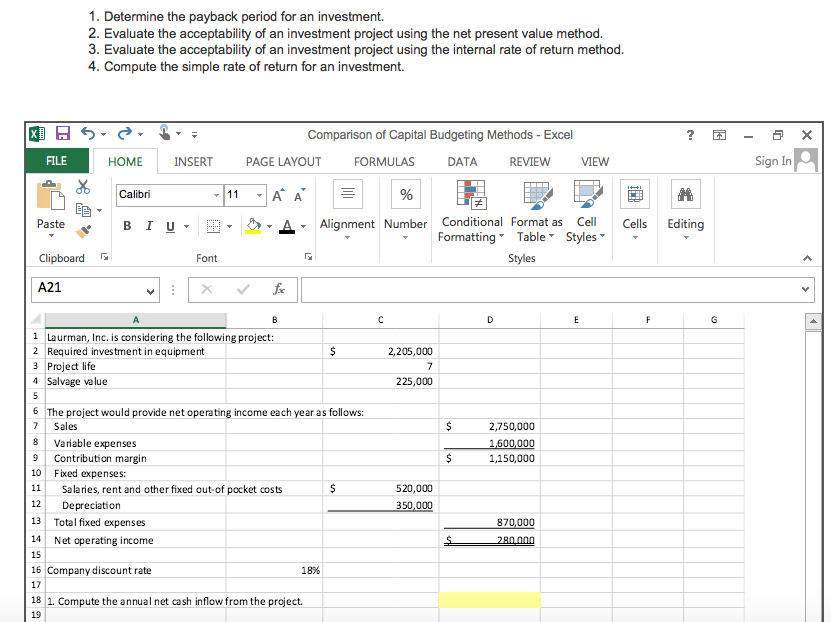Open the INSERT ribbon tab

pos(193,161)
